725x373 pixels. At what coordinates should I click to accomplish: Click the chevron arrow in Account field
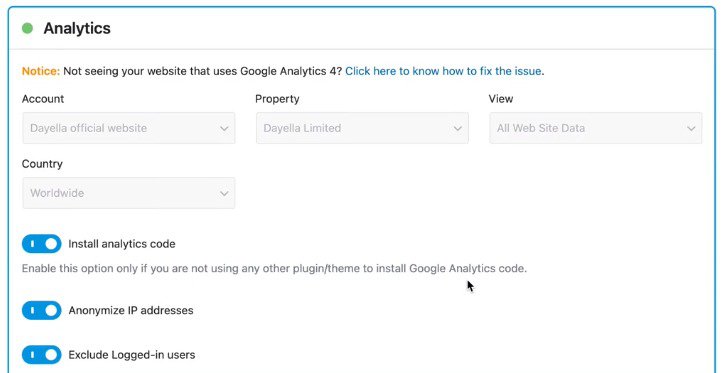coord(224,128)
